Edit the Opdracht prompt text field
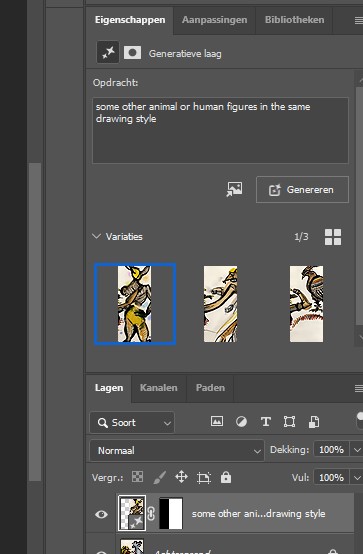The width and height of the screenshot is (363, 554). point(220,130)
